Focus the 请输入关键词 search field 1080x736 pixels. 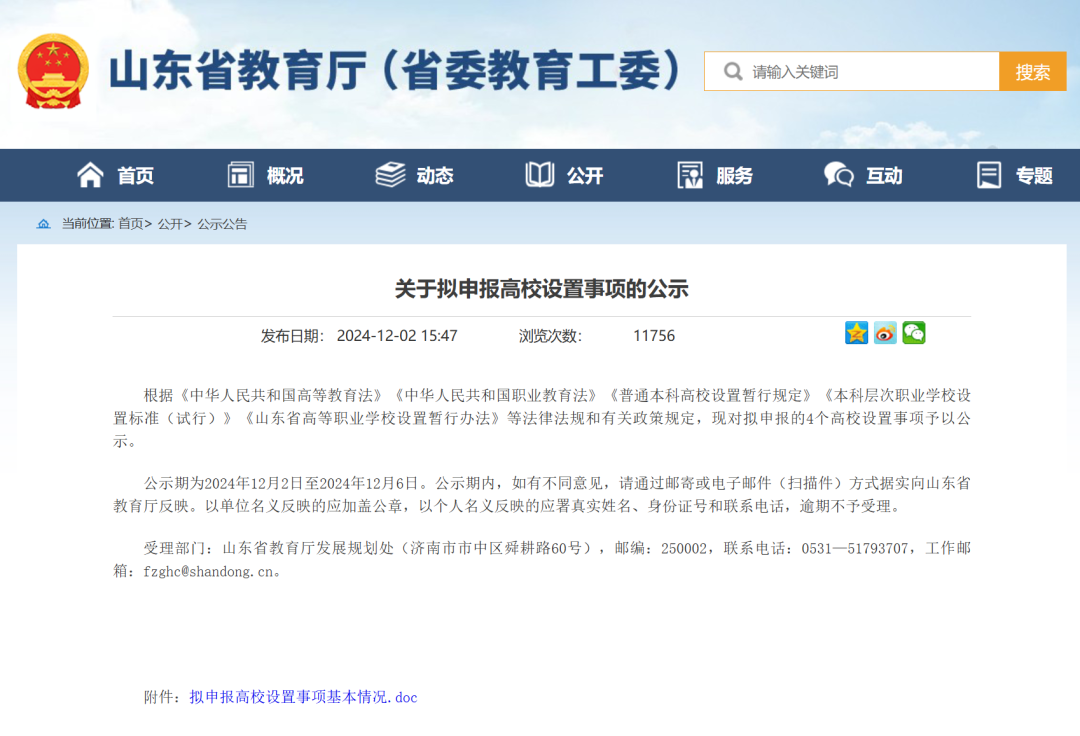click(852, 71)
